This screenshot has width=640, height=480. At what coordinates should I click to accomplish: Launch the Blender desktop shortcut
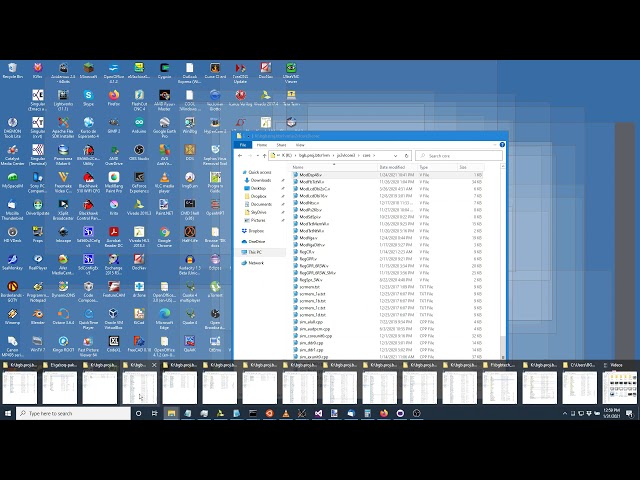[38, 316]
